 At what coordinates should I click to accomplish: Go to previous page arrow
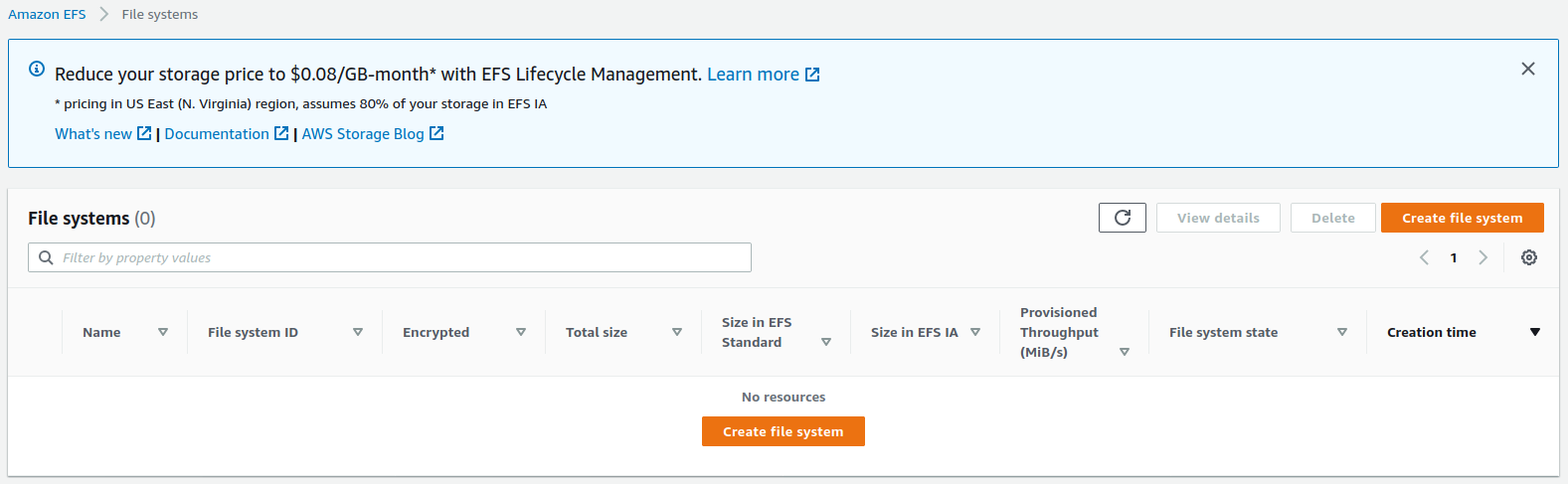tap(1424, 257)
